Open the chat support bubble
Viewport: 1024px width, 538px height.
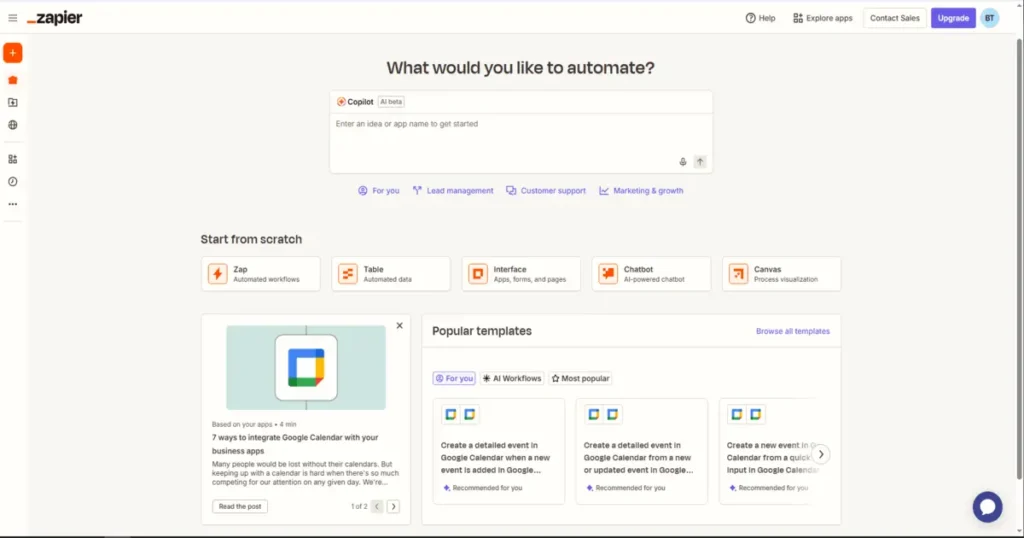click(987, 507)
